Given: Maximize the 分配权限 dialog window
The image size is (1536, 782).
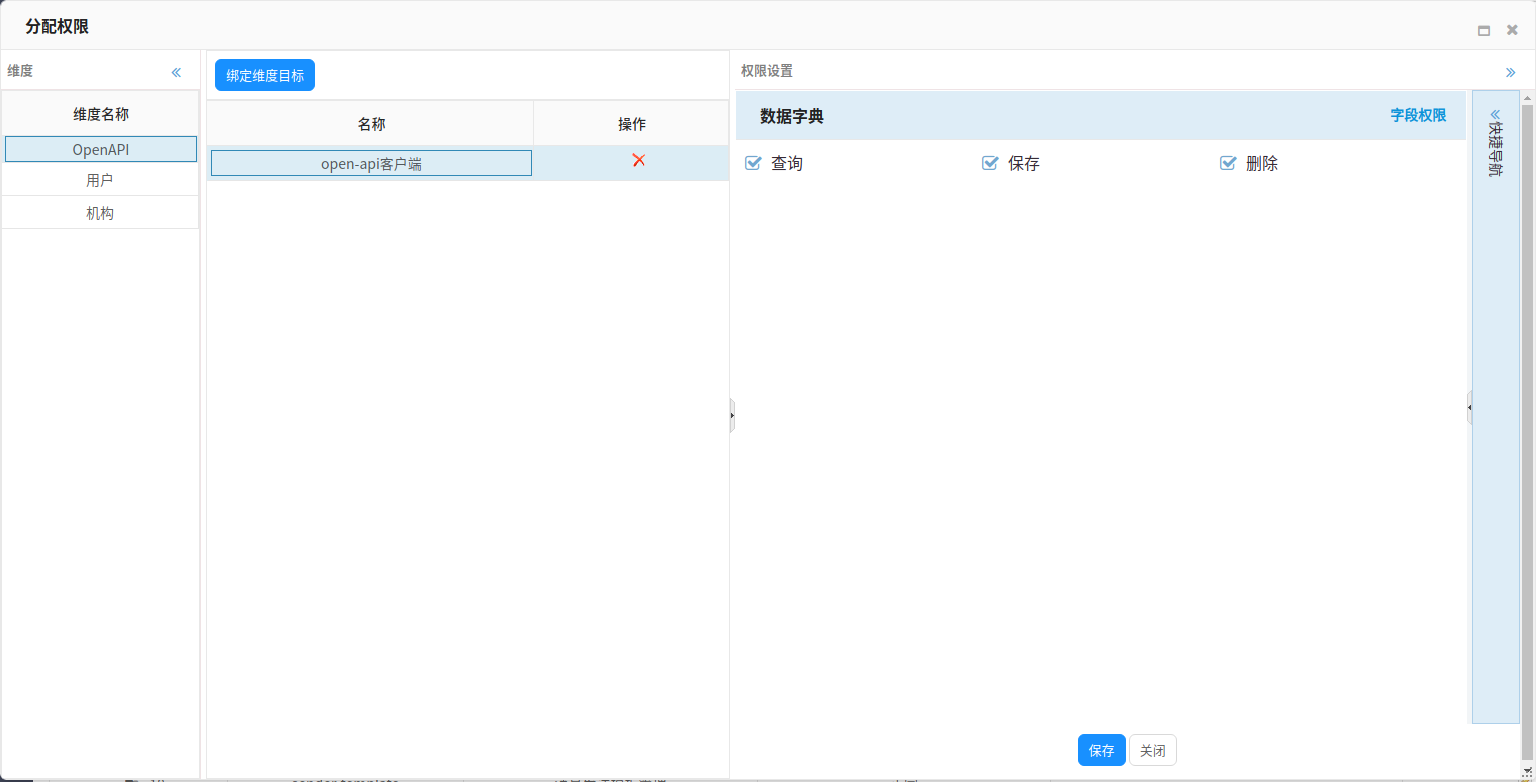Looking at the screenshot, I should (1484, 30).
